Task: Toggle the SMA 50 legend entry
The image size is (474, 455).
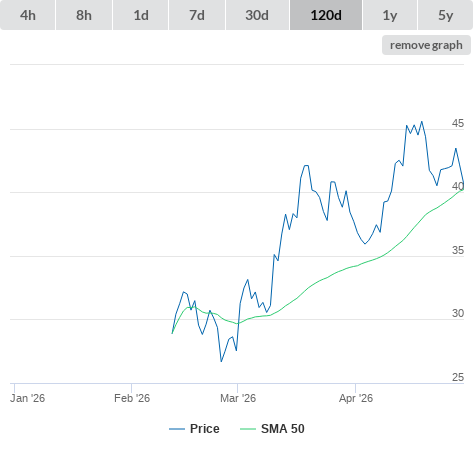Action: pyautogui.click(x=283, y=429)
